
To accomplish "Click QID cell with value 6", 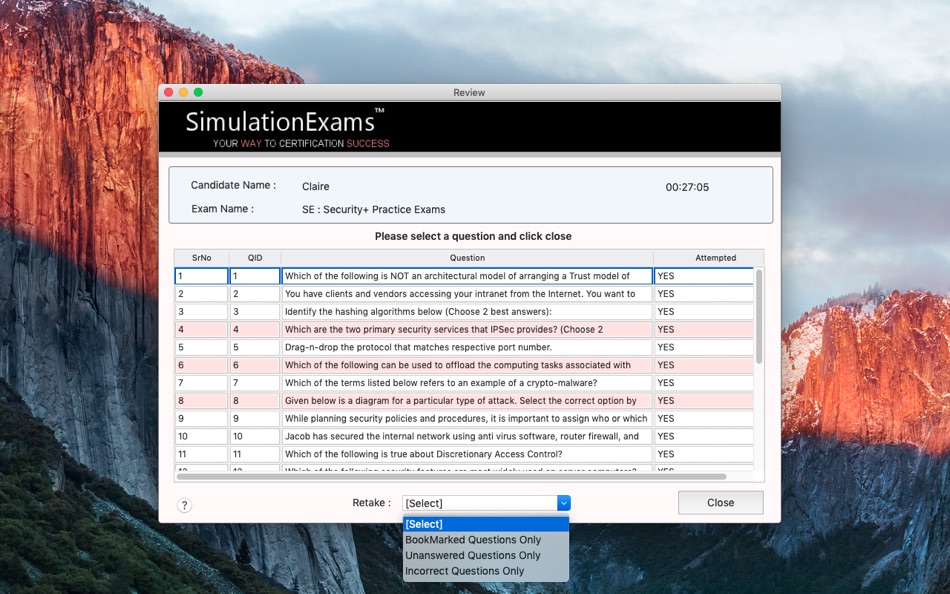I will pyautogui.click(x=254, y=365).
